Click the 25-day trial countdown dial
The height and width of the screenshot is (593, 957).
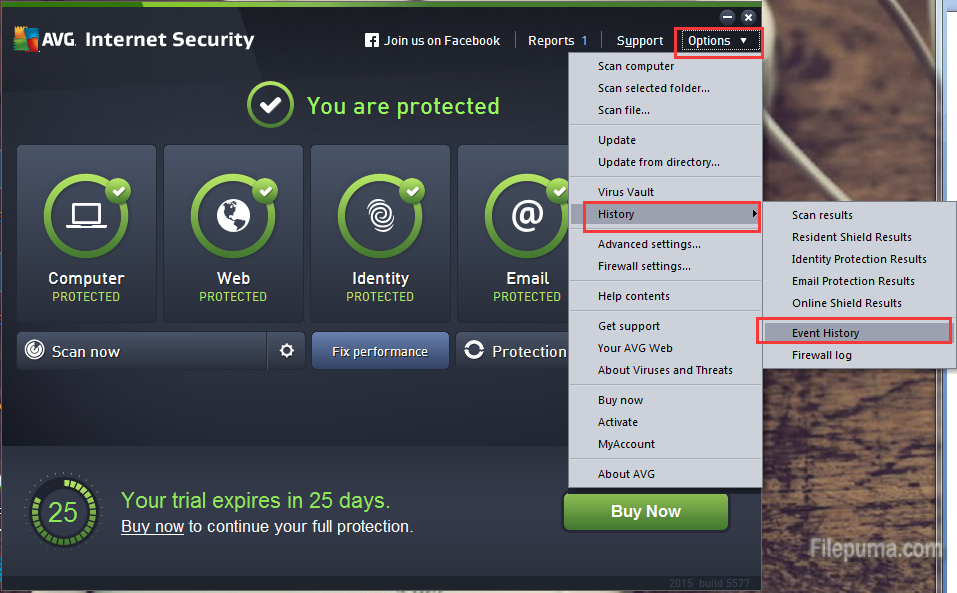[63, 513]
